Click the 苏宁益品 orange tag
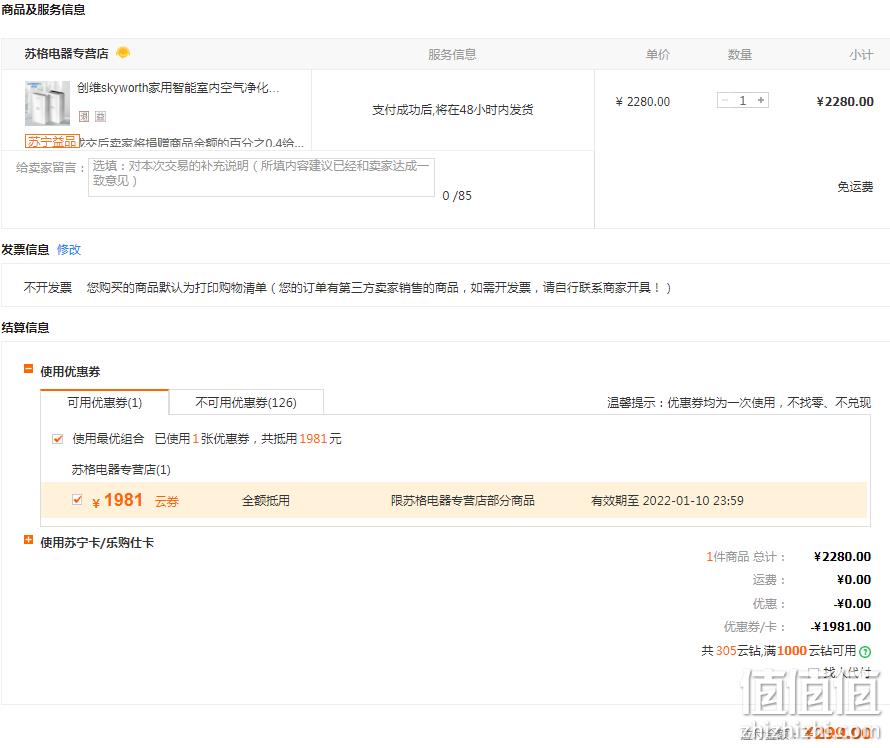Viewport: 890px width, 748px height. 52,141
